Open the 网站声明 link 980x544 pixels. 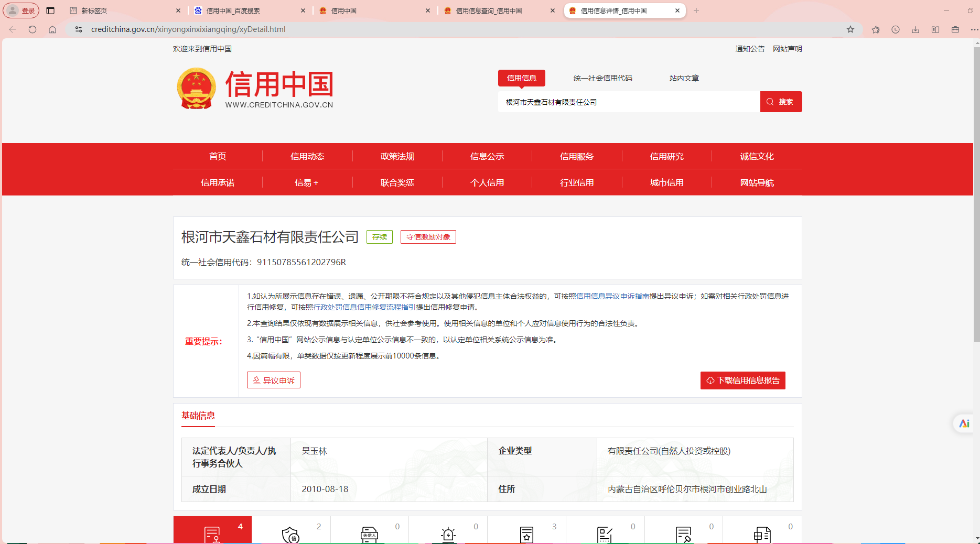[787, 49]
